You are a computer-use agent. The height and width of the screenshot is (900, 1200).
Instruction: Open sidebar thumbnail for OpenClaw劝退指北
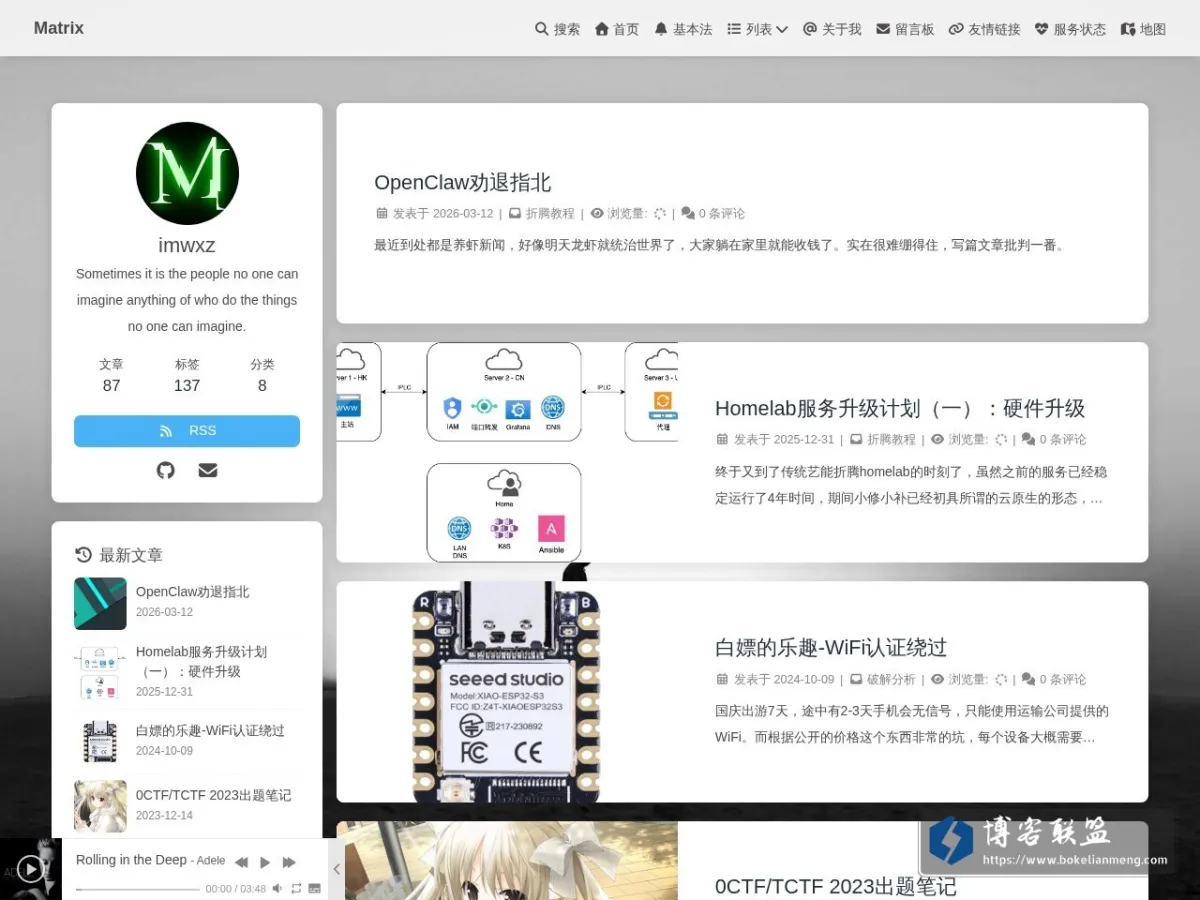coord(100,603)
